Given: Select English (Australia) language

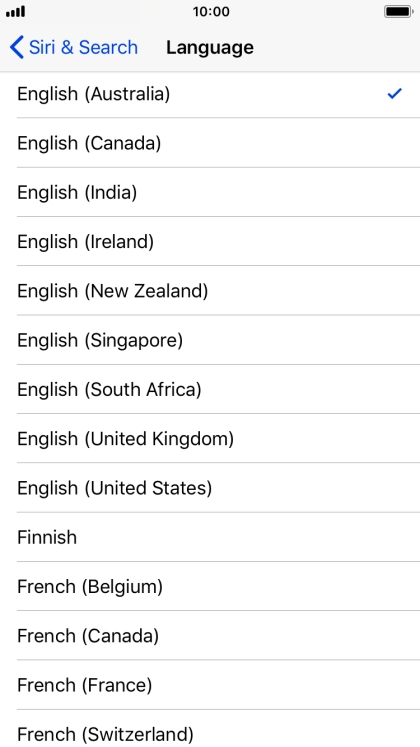Looking at the screenshot, I should click(x=210, y=94).
